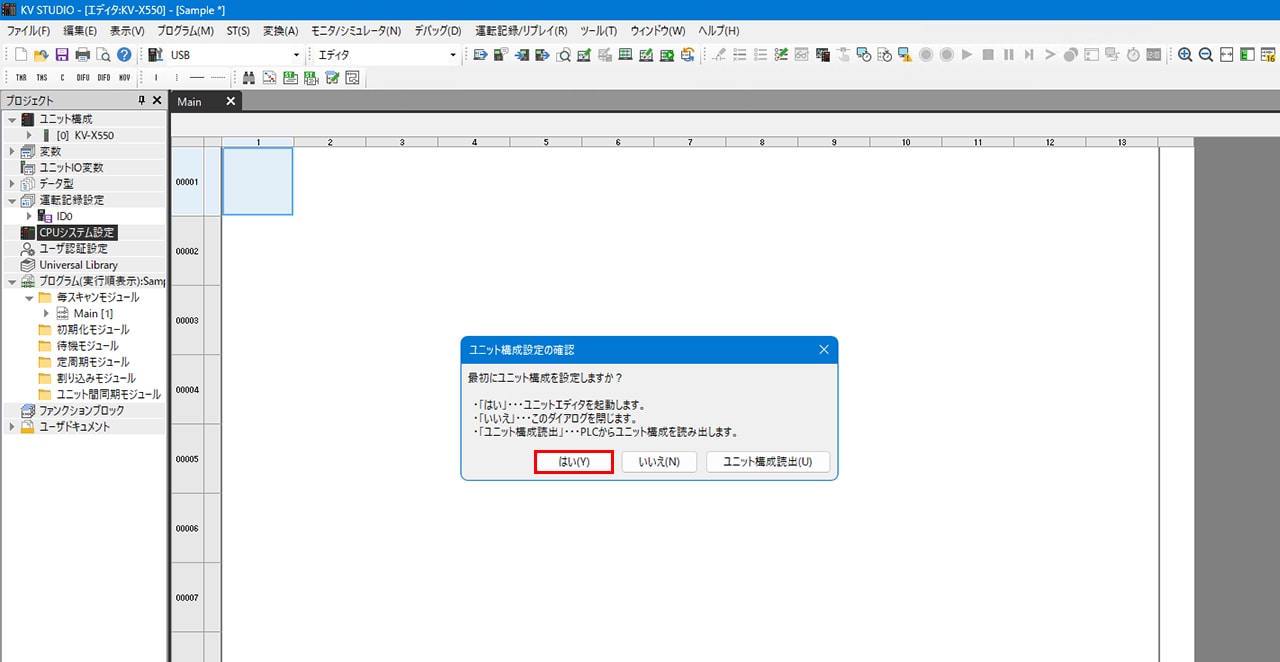Click the Zoom in magnifier icon

tap(1185, 55)
